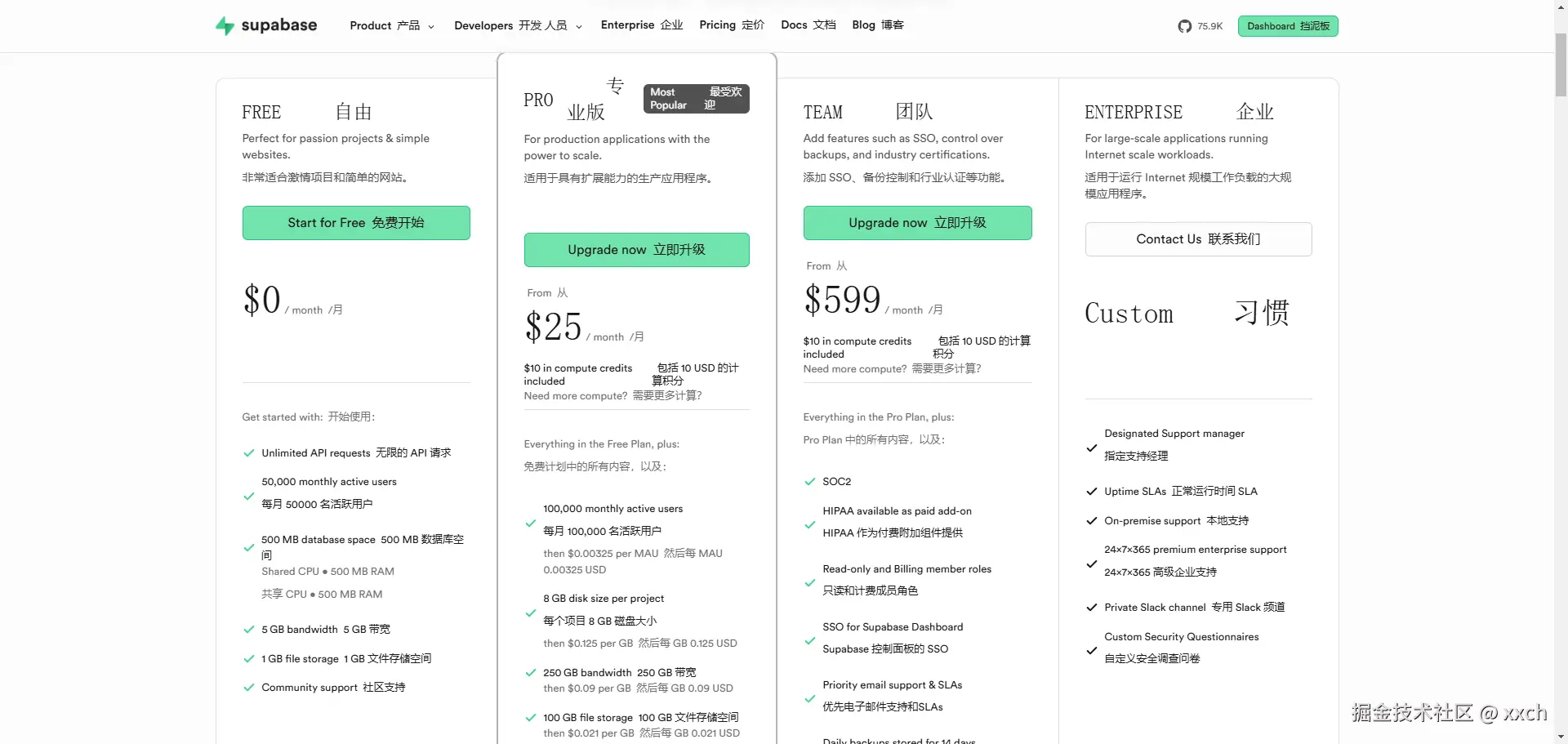1568x744 pixels.
Task: Click checkmark beside On-premise support
Action: tap(1092, 521)
